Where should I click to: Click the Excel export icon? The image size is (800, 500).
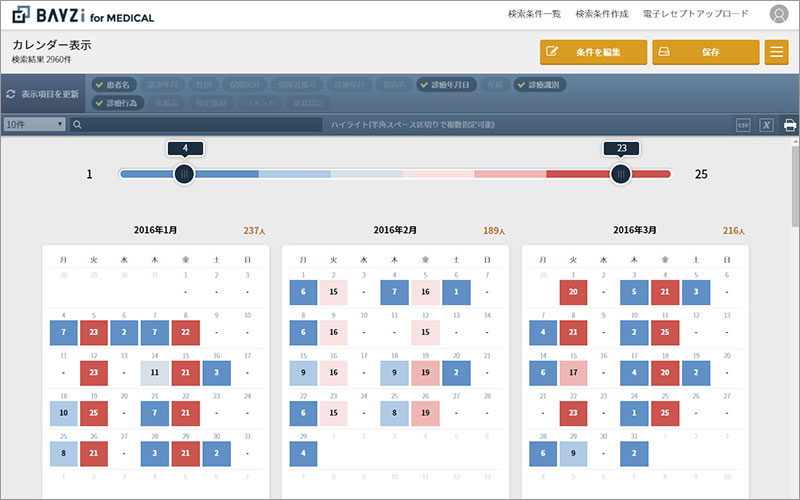click(x=766, y=125)
